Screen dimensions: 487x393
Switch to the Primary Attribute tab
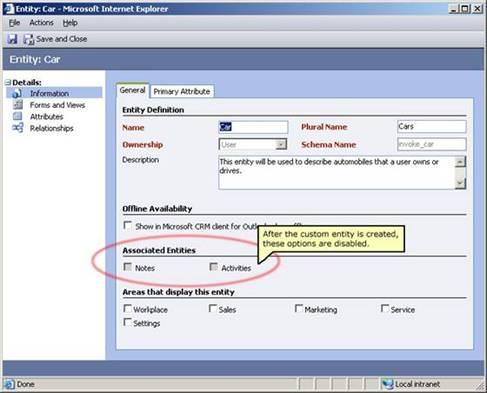click(182, 92)
